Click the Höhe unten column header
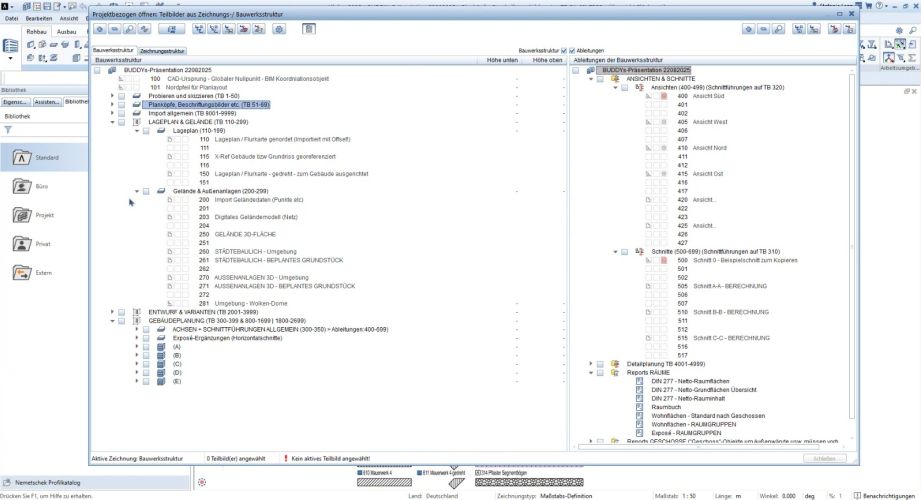Image resolution: width=921 pixels, height=500 pixels. coord(501,60)
